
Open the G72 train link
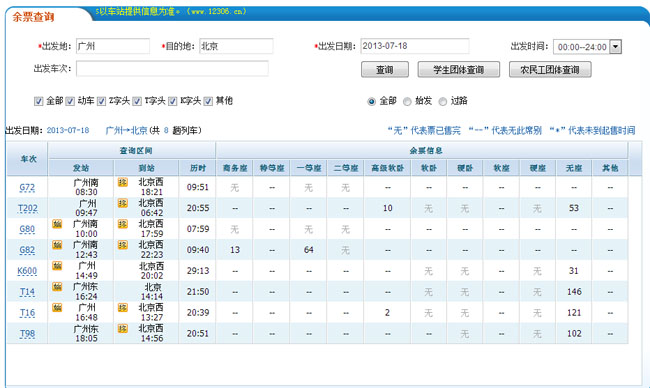(27, 187)
